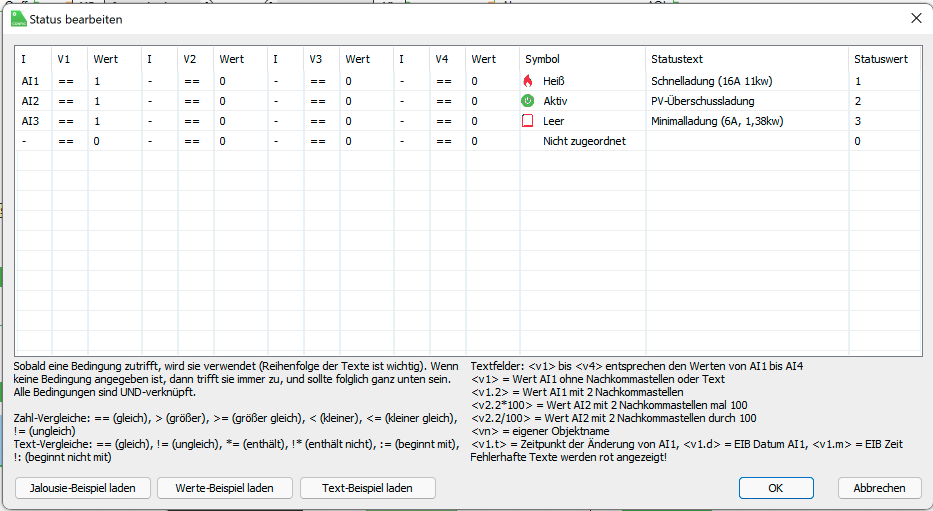Click the Nicht zugeordnet symbol cell
This screenshot has height=511, width=933.
point(583,141)
